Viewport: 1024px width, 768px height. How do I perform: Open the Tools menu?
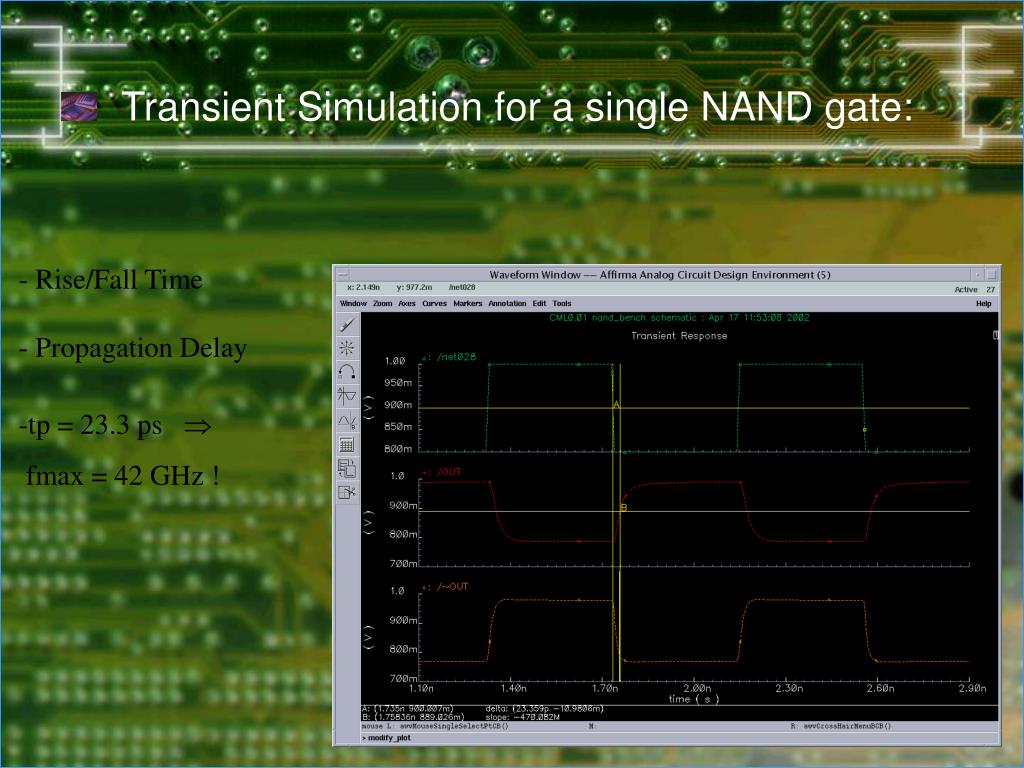pyautogui.click(x=562, y=304)
